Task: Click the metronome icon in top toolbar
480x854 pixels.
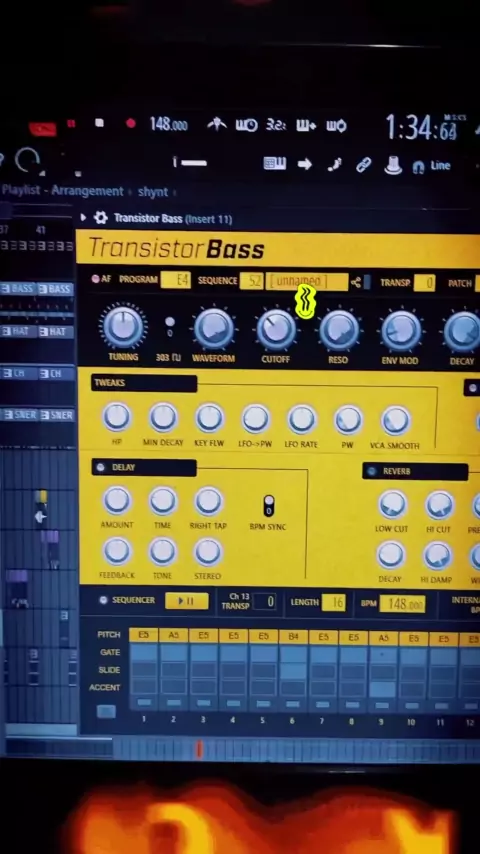Action: [x=217, y=125]
